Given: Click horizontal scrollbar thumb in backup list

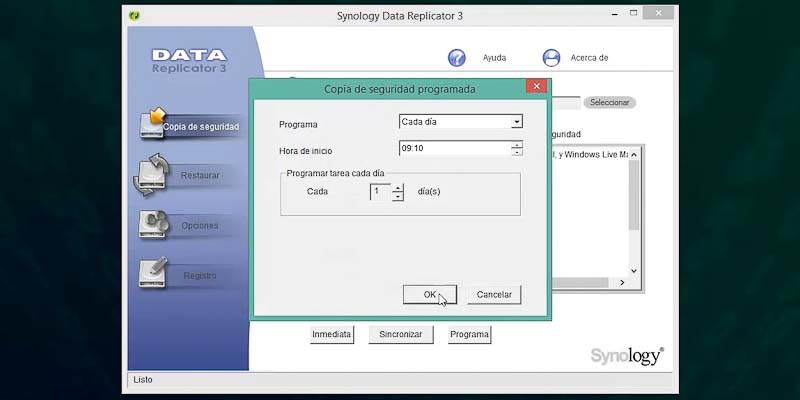Looking at the screenshot, I should tap(580, 283).
